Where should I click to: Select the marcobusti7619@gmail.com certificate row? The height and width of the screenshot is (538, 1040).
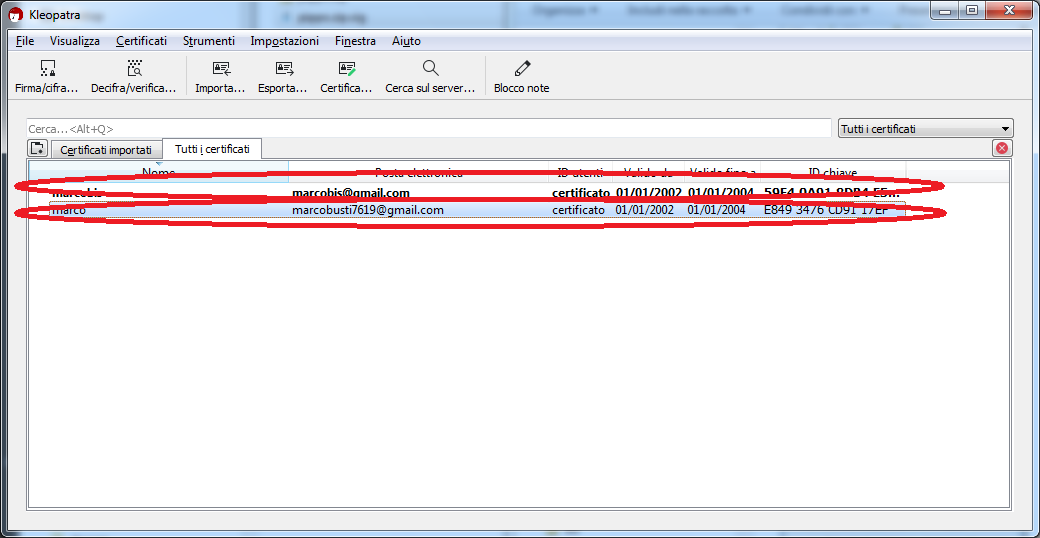(367, 210)
